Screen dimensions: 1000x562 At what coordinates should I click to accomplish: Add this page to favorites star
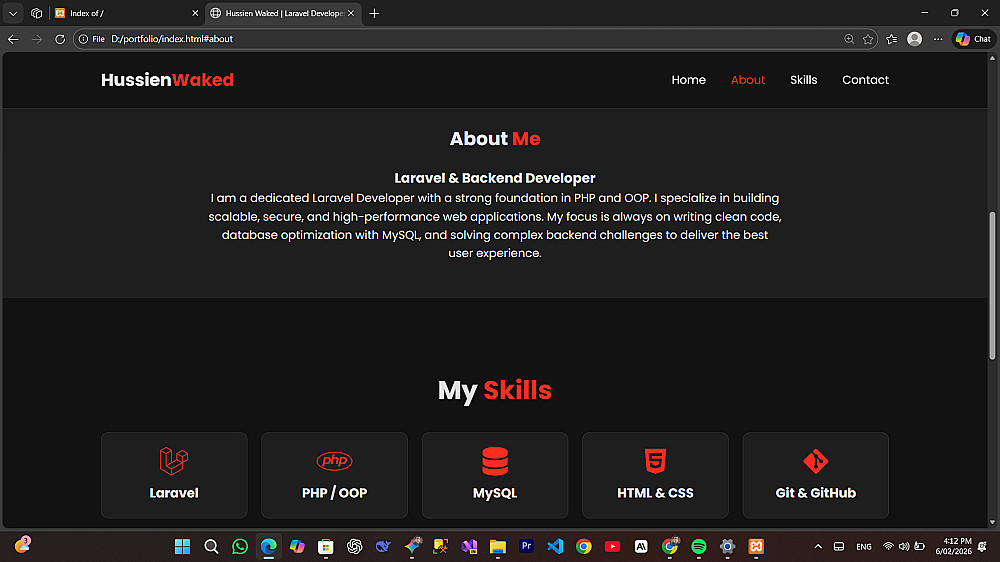[868, 39]
